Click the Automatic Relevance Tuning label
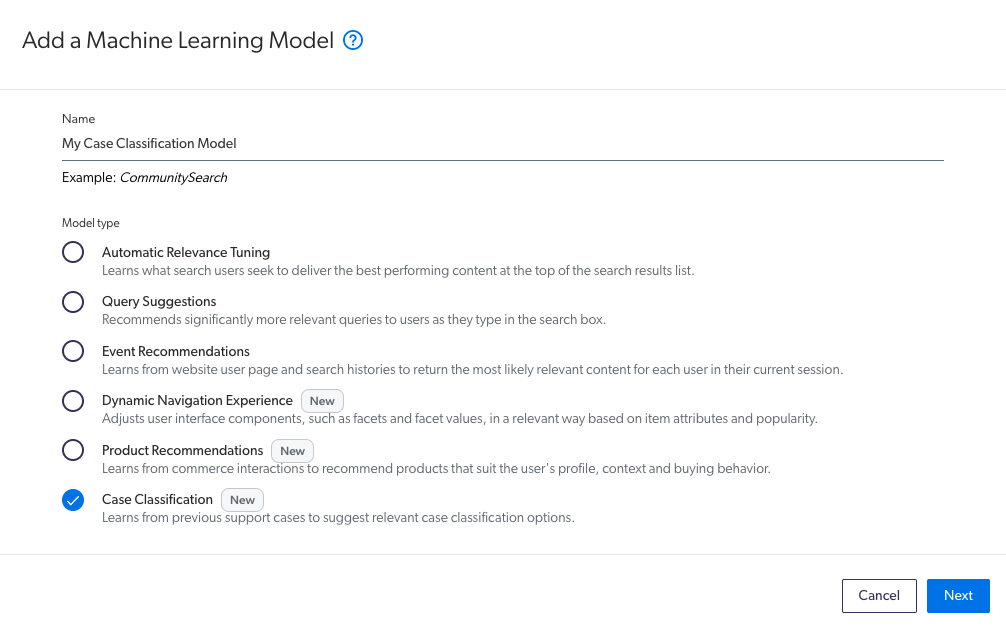 point(186,252)
